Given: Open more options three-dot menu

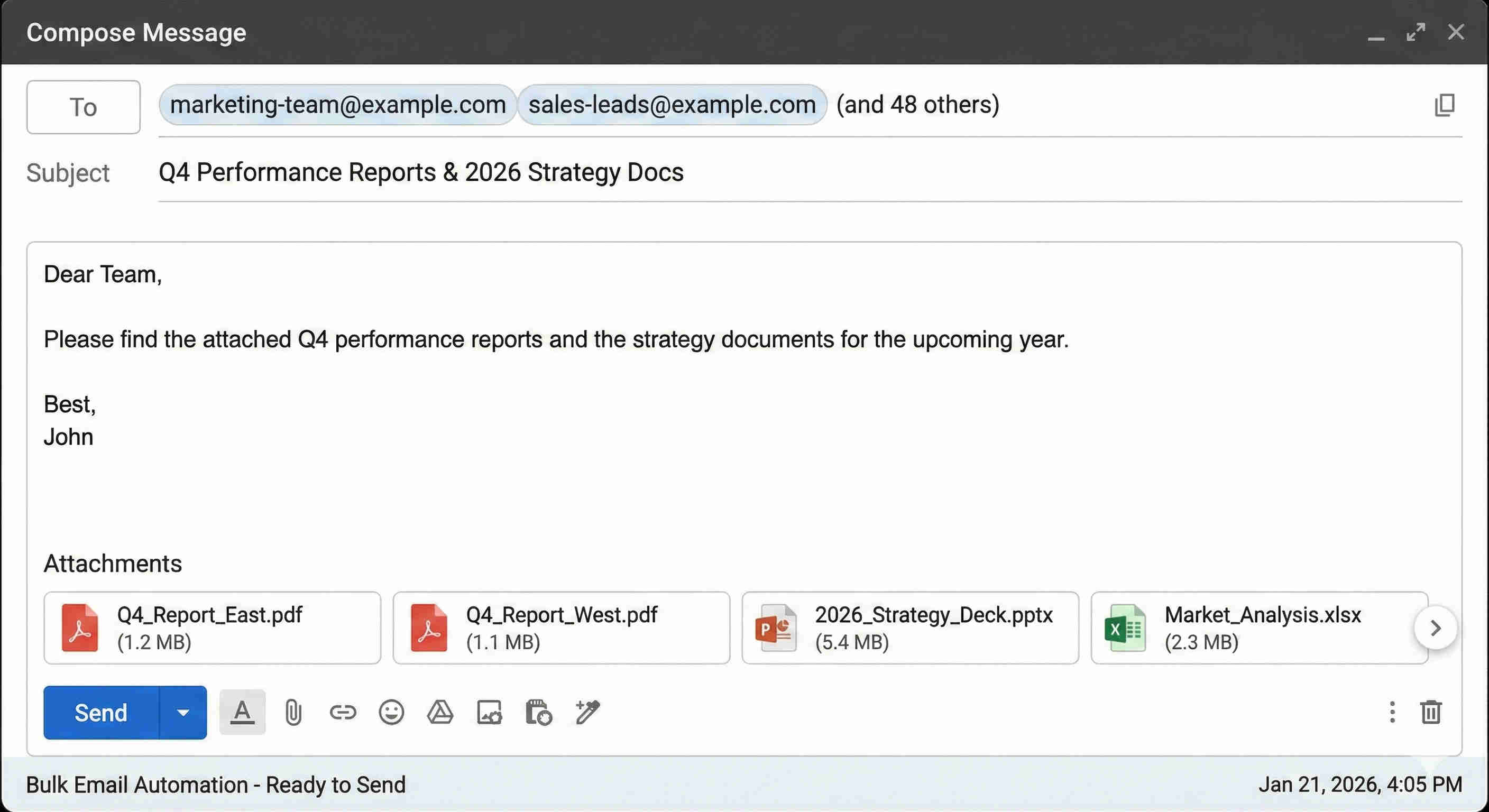Looking at the screenshot, I should point(1392,712).
